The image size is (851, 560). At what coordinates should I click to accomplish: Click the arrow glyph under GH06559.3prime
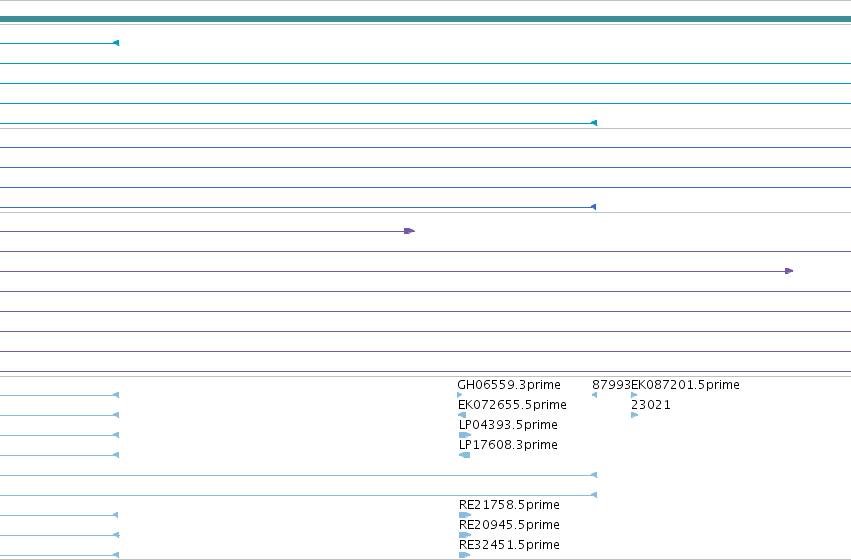tap(460, 395)
